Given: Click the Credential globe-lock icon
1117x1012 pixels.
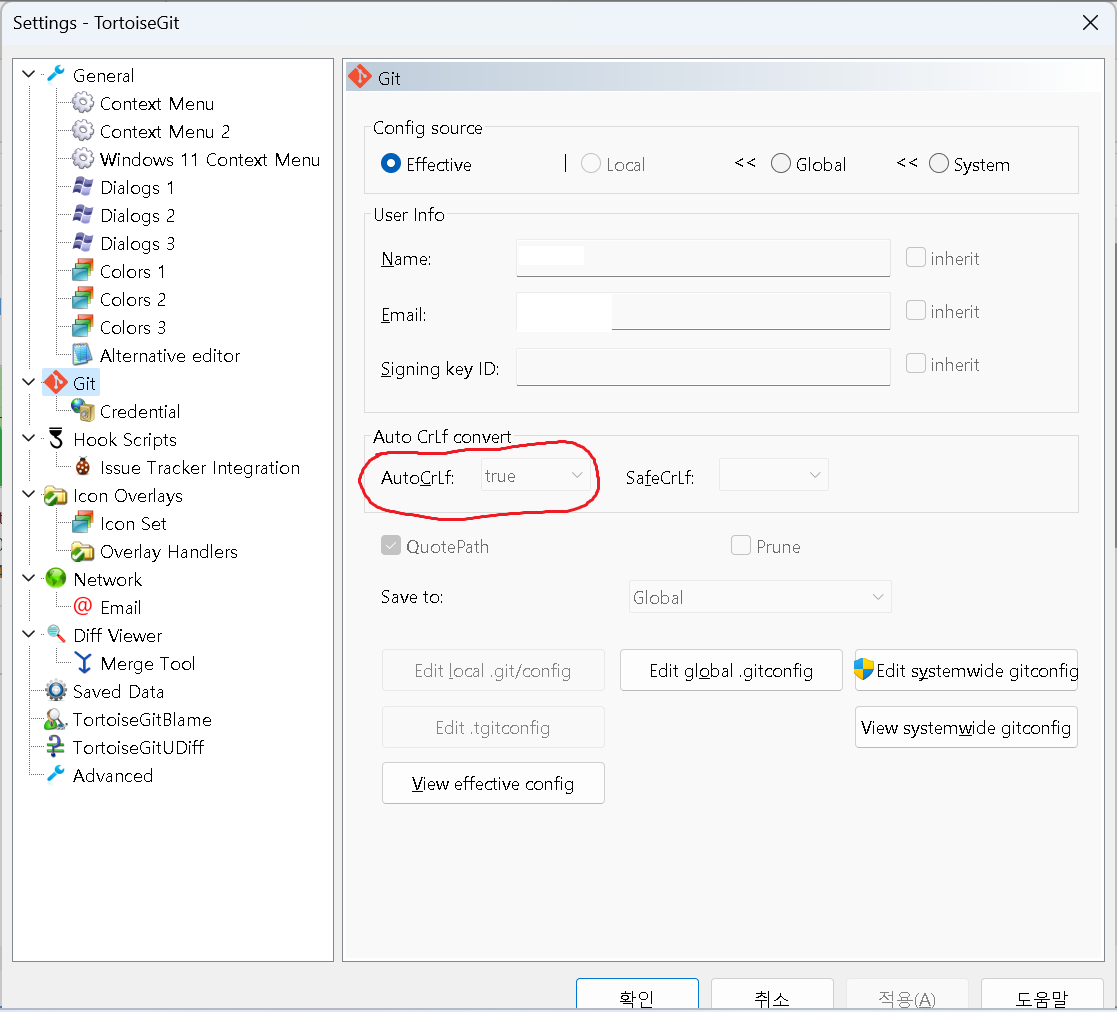Looking at the screenshot, I should click(83, 411).
